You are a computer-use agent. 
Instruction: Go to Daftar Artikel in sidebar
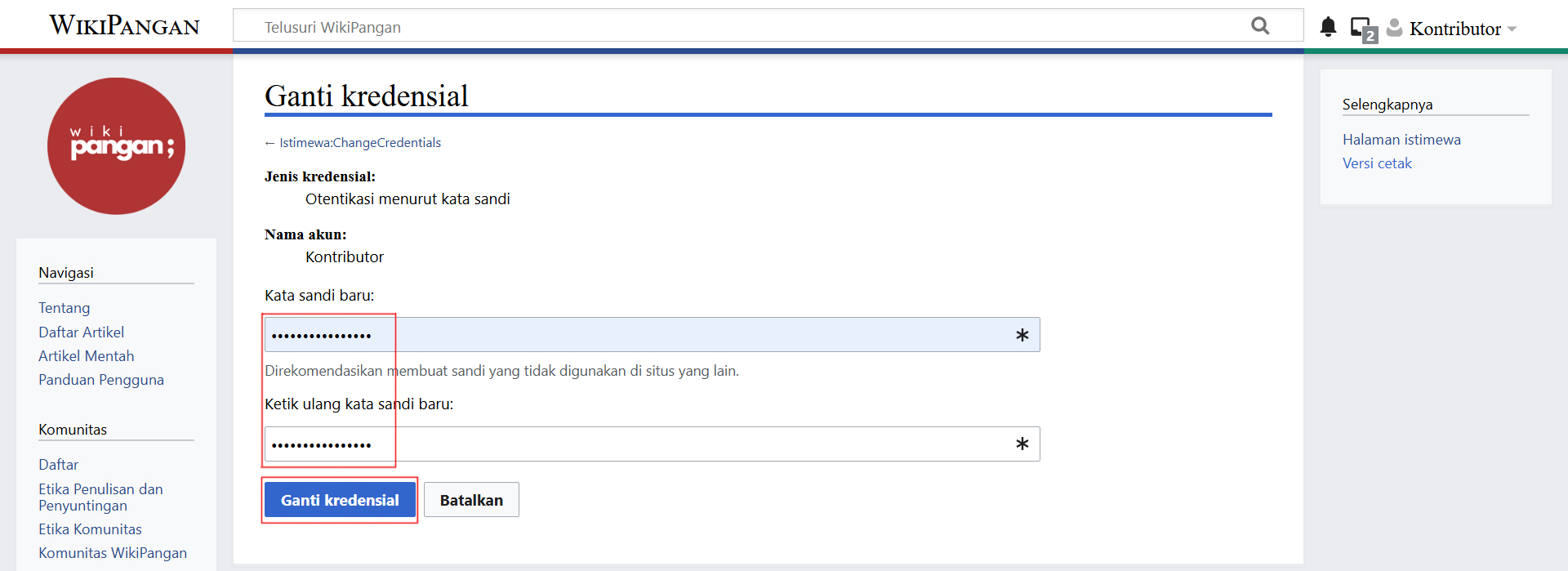82,332
